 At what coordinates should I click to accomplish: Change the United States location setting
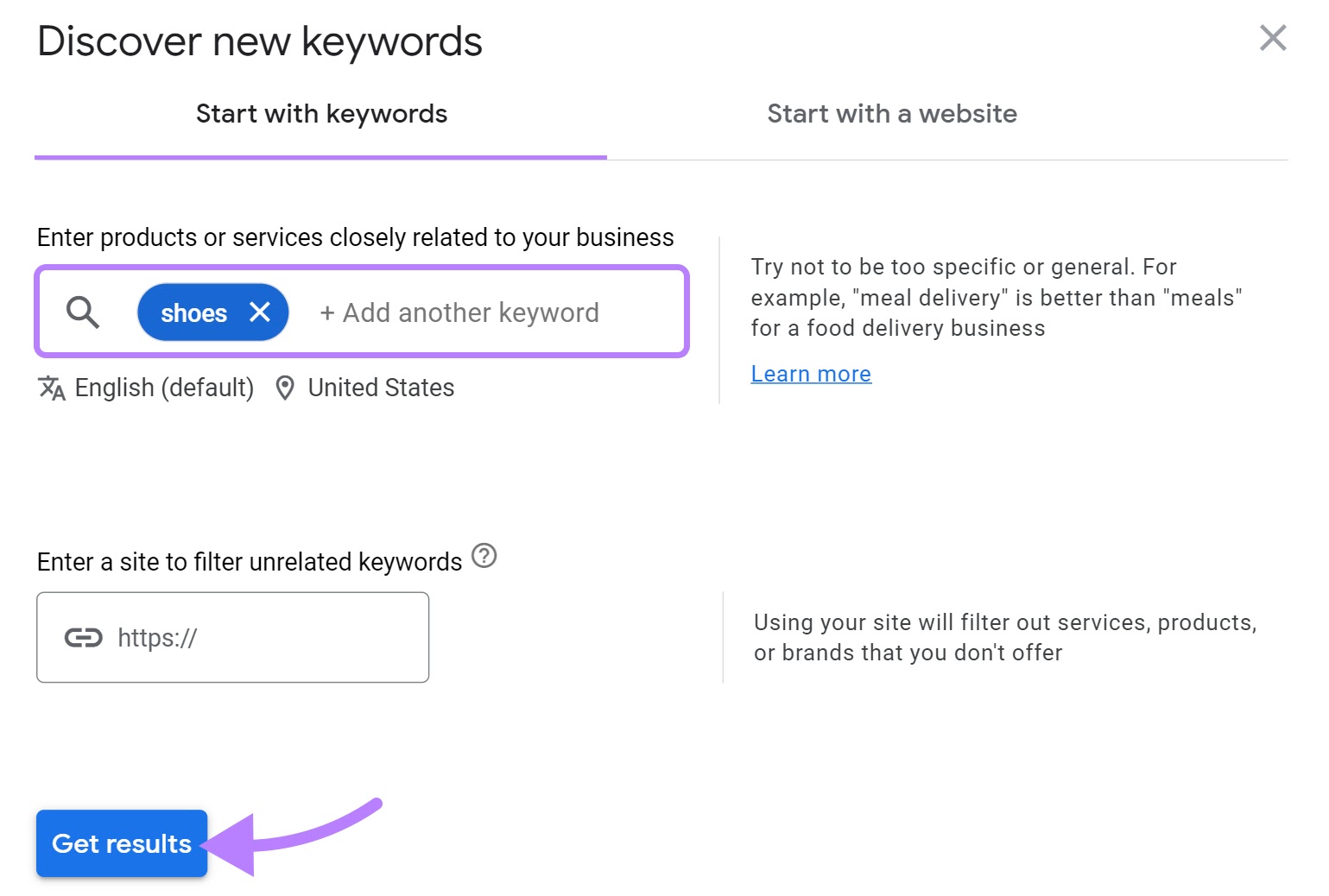(380, 388)
